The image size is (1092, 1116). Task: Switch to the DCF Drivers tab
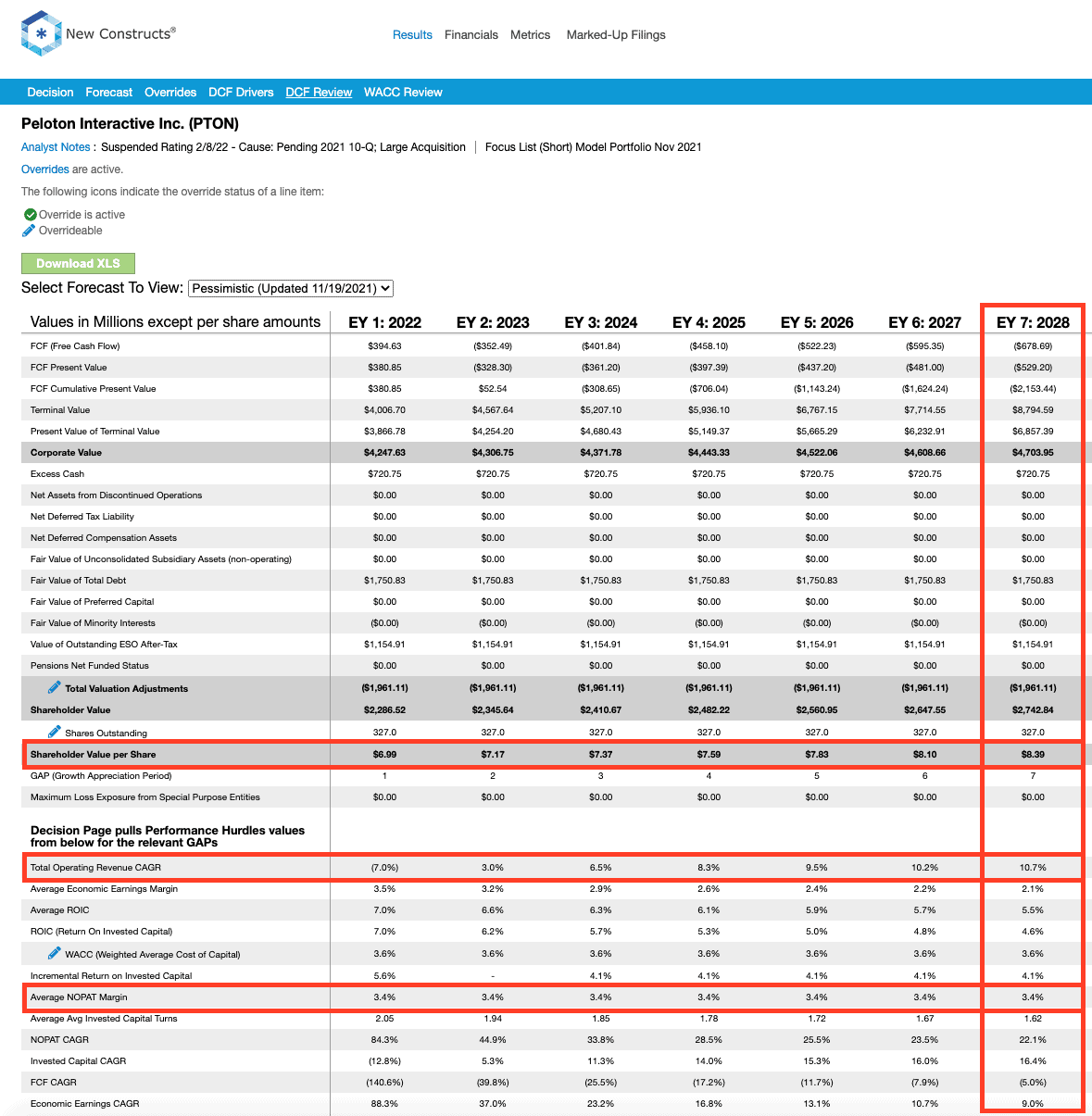(x=241, y=92)
